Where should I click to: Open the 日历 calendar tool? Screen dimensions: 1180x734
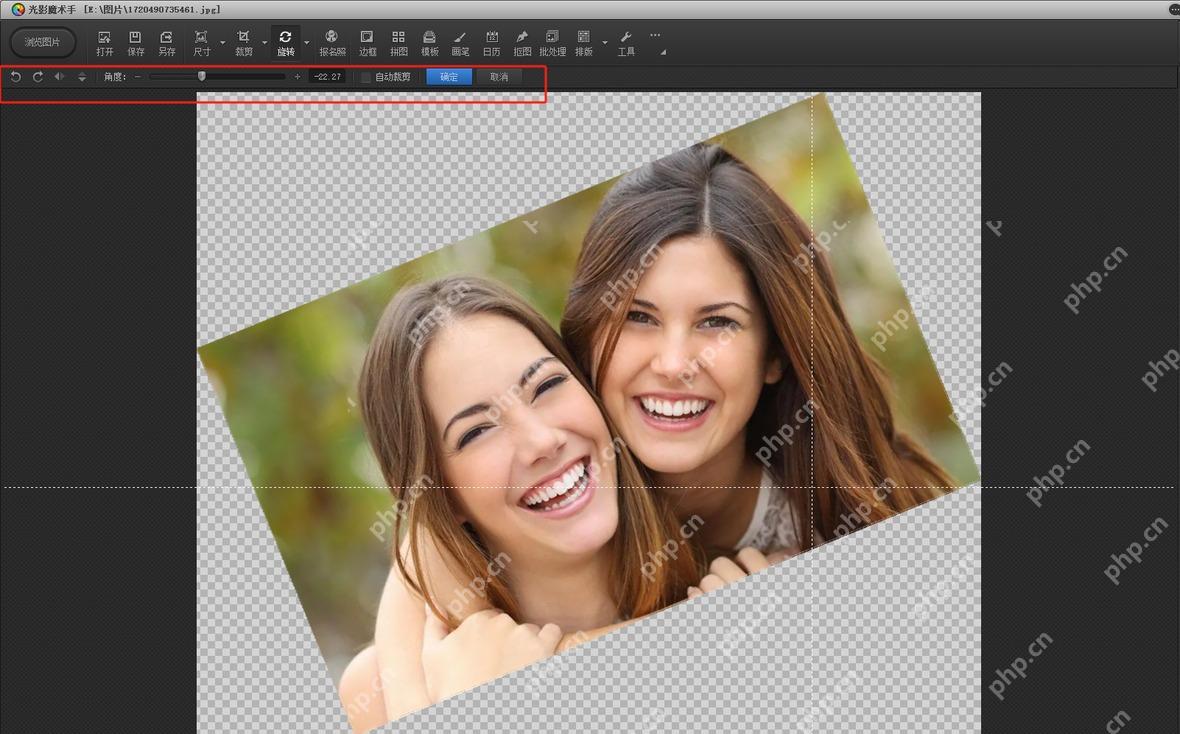[x=491, y=43]
